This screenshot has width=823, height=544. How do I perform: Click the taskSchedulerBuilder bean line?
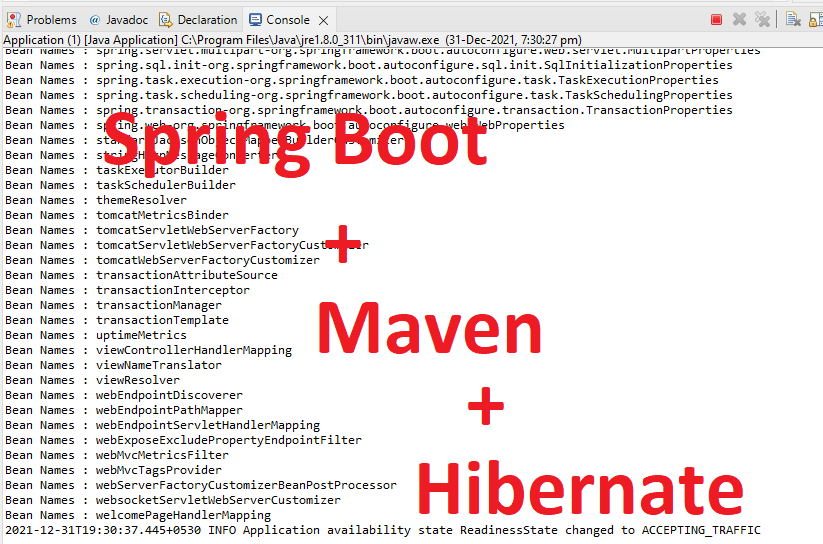tap(121, 185)
